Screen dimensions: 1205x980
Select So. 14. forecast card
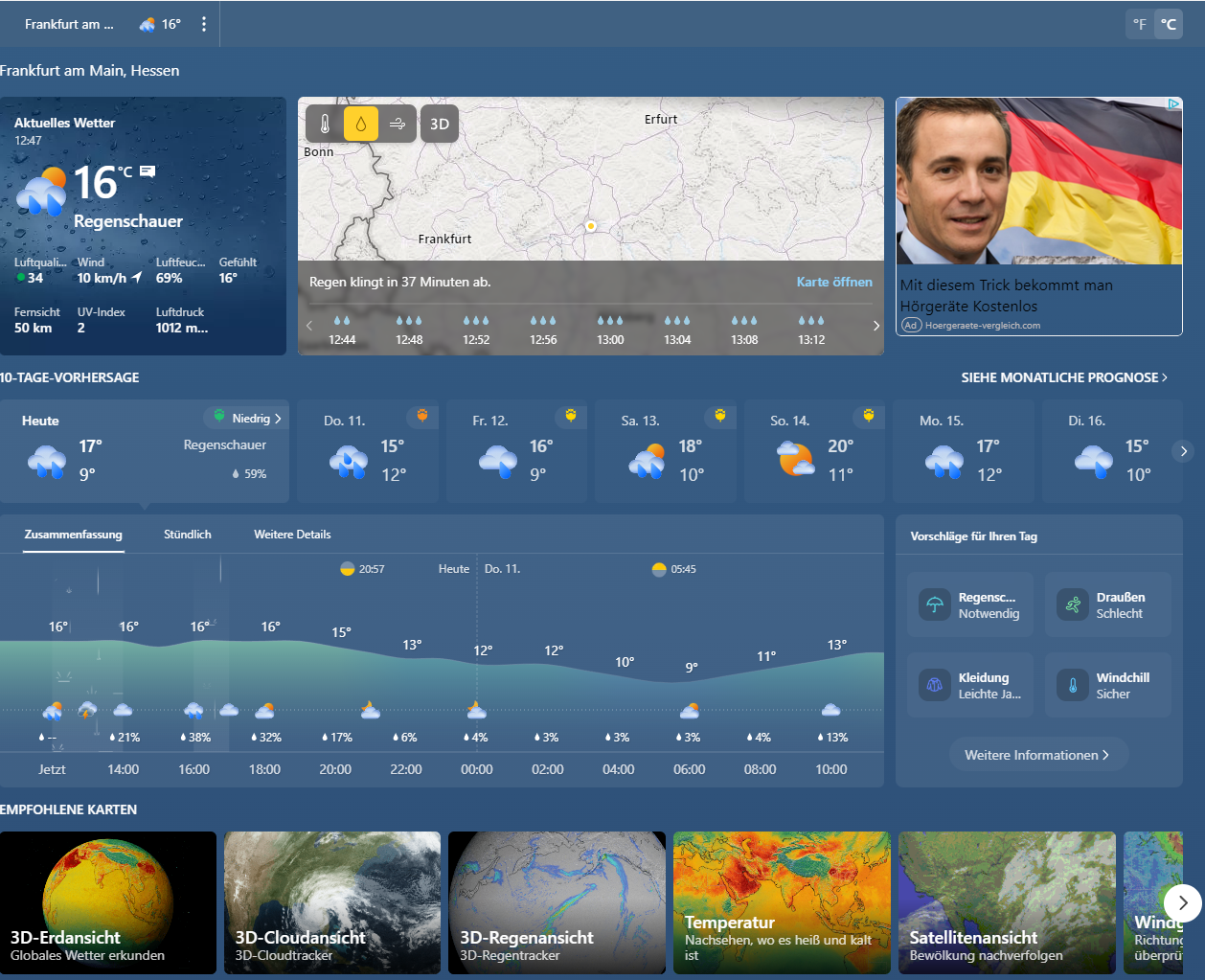click(814, 451)
